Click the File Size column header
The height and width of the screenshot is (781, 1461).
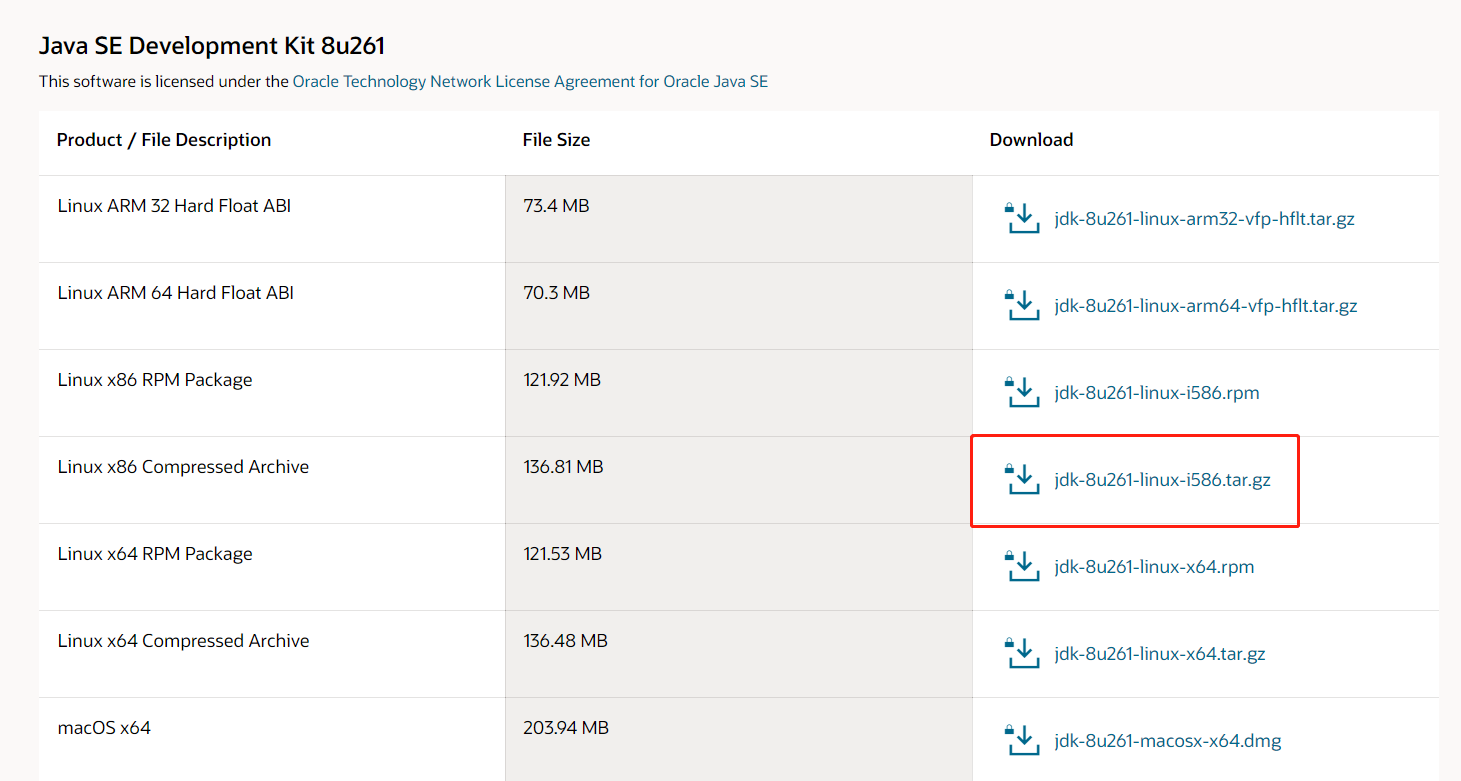pyautogui.click(x=556, y=139)
